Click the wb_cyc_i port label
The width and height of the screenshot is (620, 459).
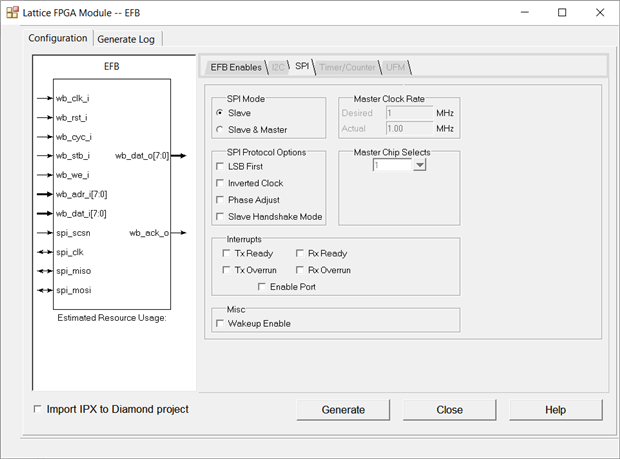tap(74, 137)
